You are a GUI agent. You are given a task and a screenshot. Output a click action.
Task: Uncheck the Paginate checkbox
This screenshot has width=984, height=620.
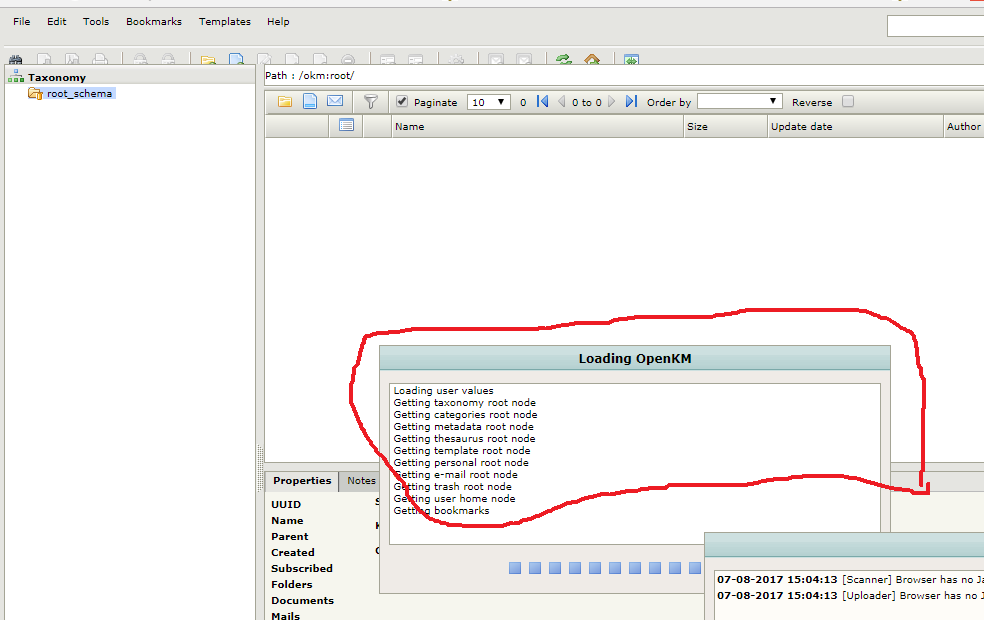point(402,102)
